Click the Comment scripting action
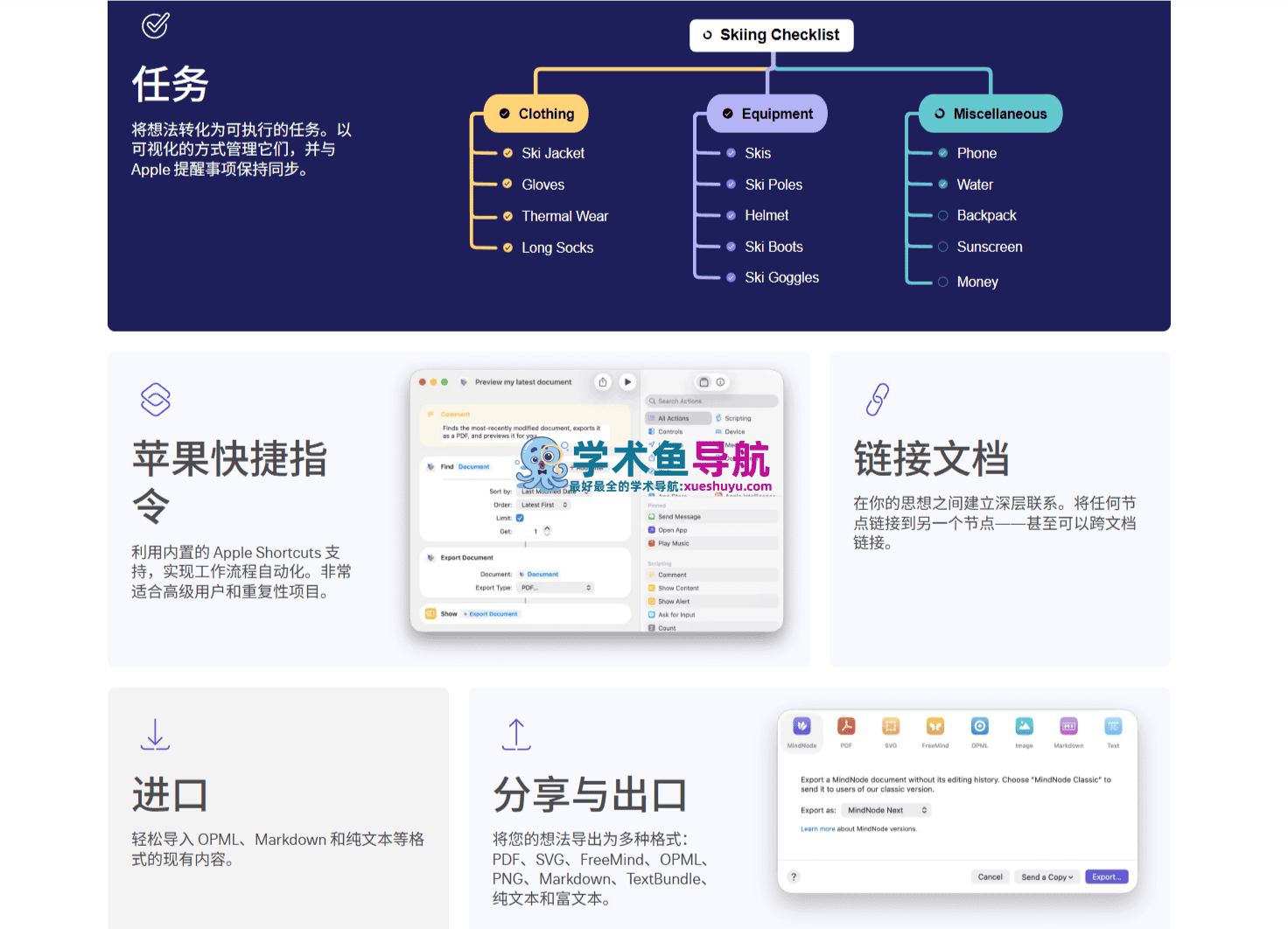 pyautogui.click(x=712, y=575)
